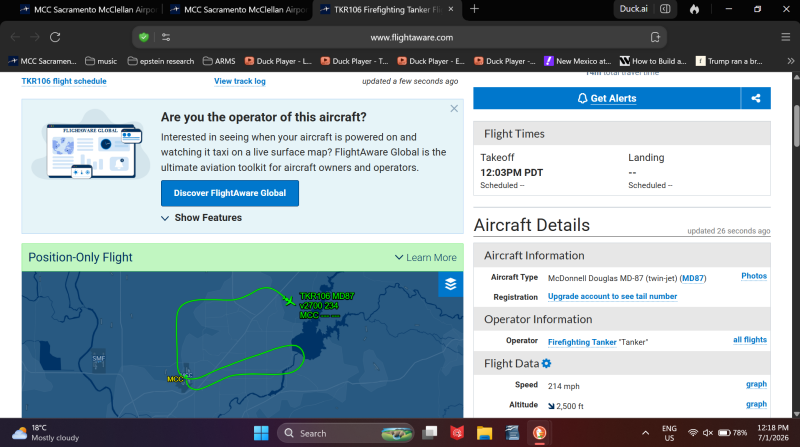
Task: Click Discover FlightAware Global button
Action: coord(230,193)
